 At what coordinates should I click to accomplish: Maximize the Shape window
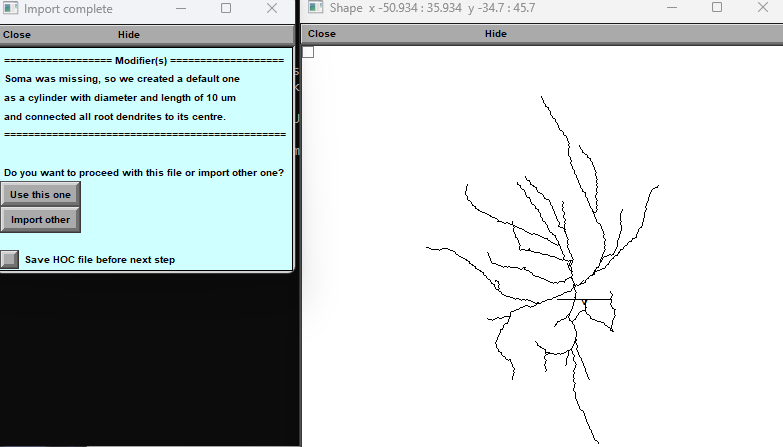tap(716, 8)
